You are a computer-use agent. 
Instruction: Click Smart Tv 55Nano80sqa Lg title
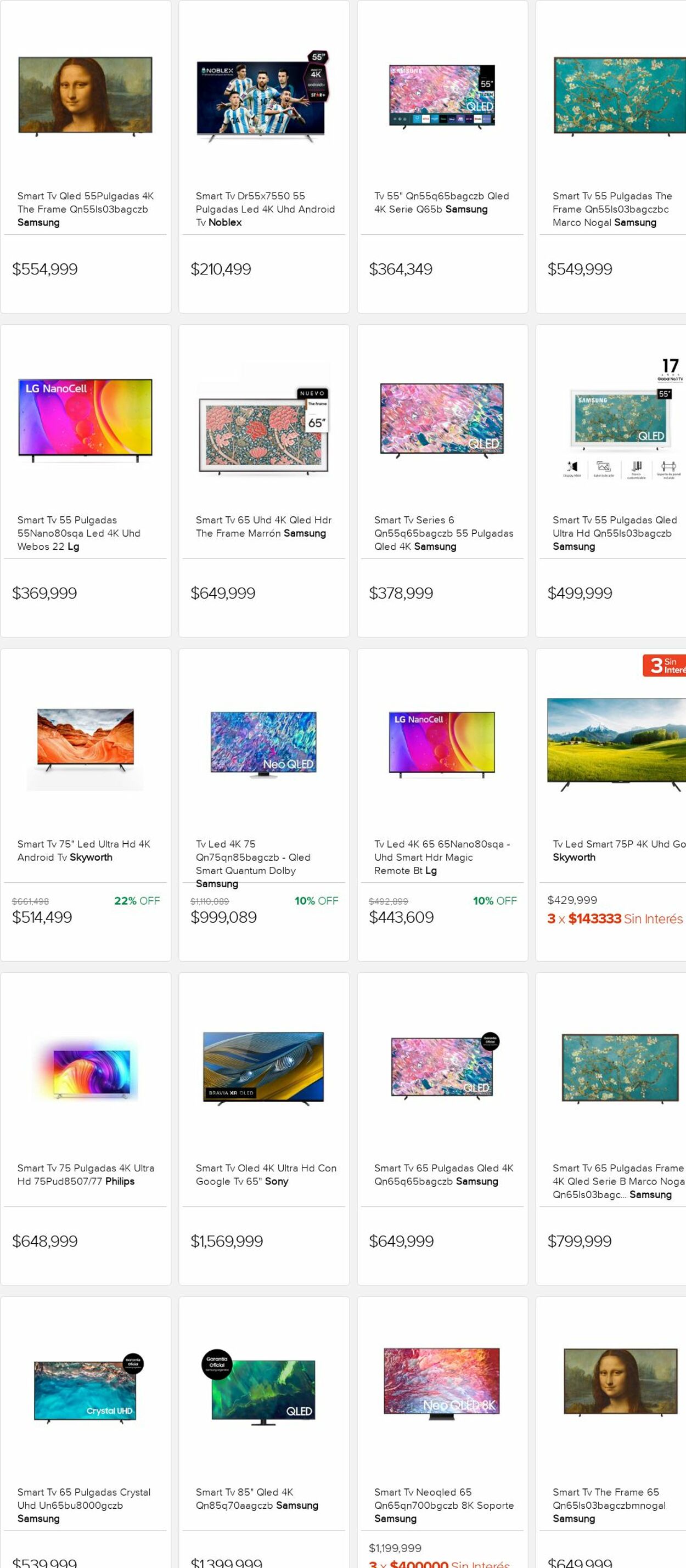78,533
